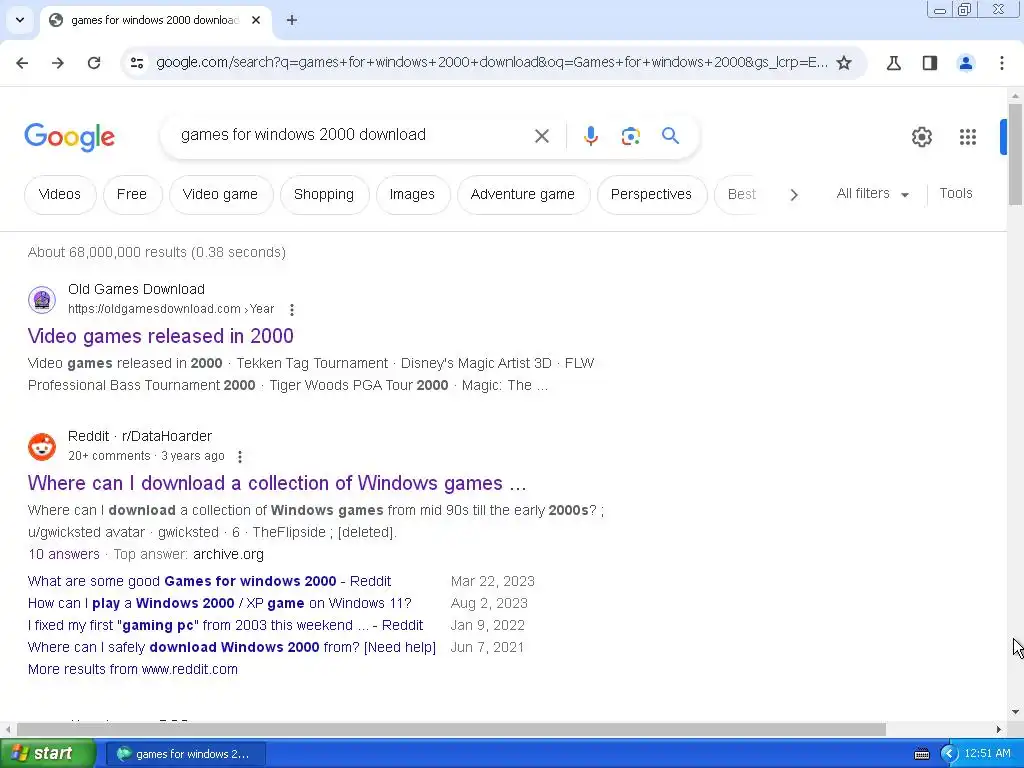Open the side panel icon
The width and height of the screenshot is (1024, 768).
click(x=930, y=63)
